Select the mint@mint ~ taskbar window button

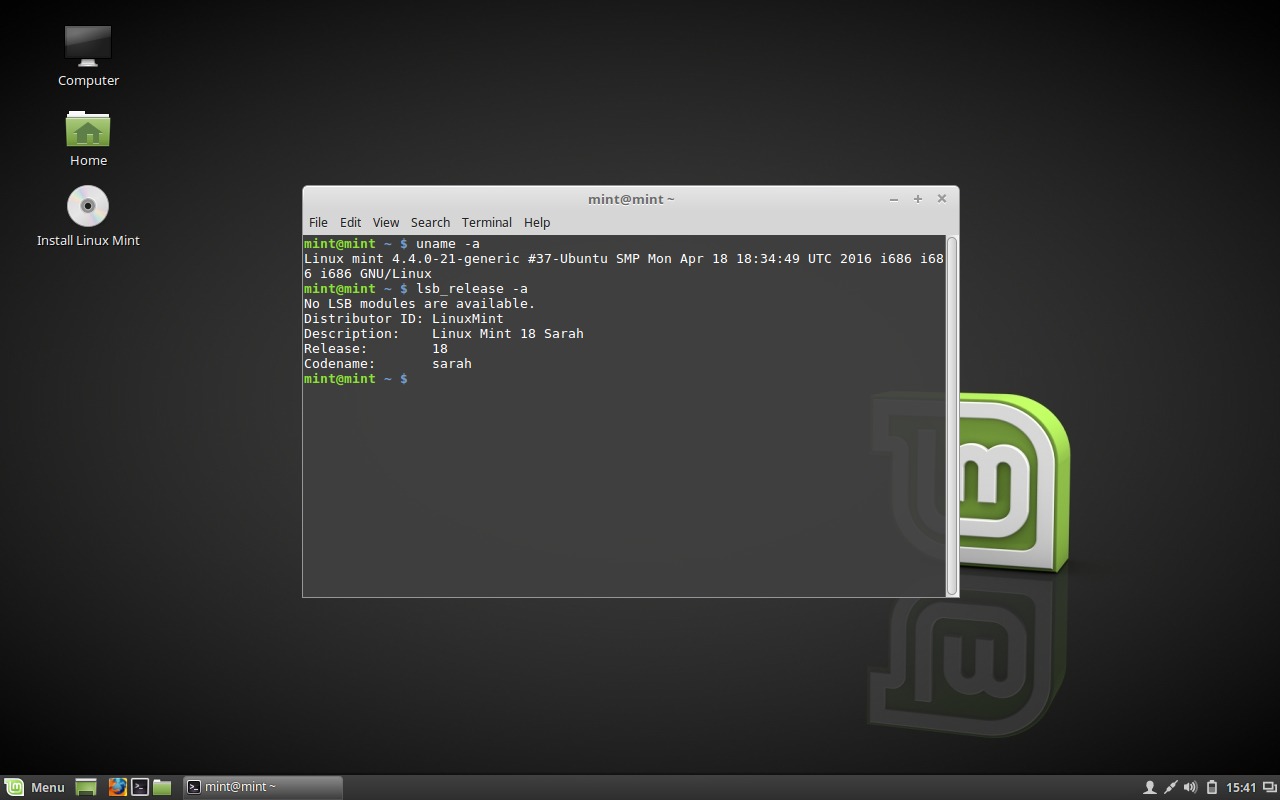coord(263,787)
